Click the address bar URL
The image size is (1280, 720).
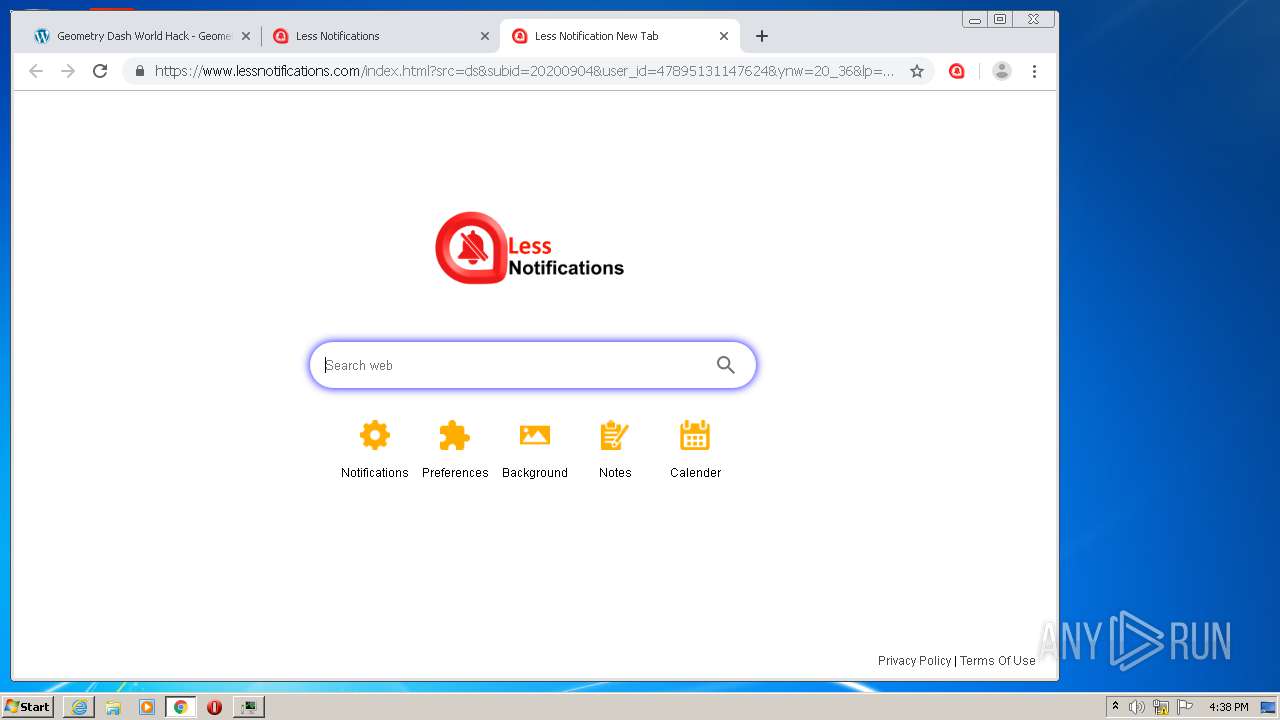[524, 71]
